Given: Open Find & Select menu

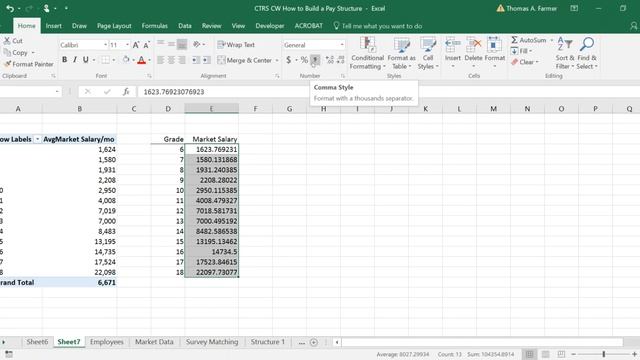Looking at the screenshot, I should pyautogui.click(x=587, y=53).
